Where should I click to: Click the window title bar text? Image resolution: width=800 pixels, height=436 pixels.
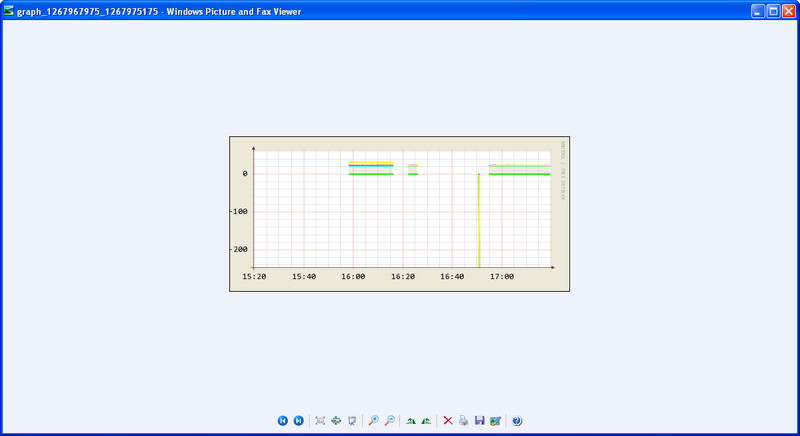(x=160, y=11)
